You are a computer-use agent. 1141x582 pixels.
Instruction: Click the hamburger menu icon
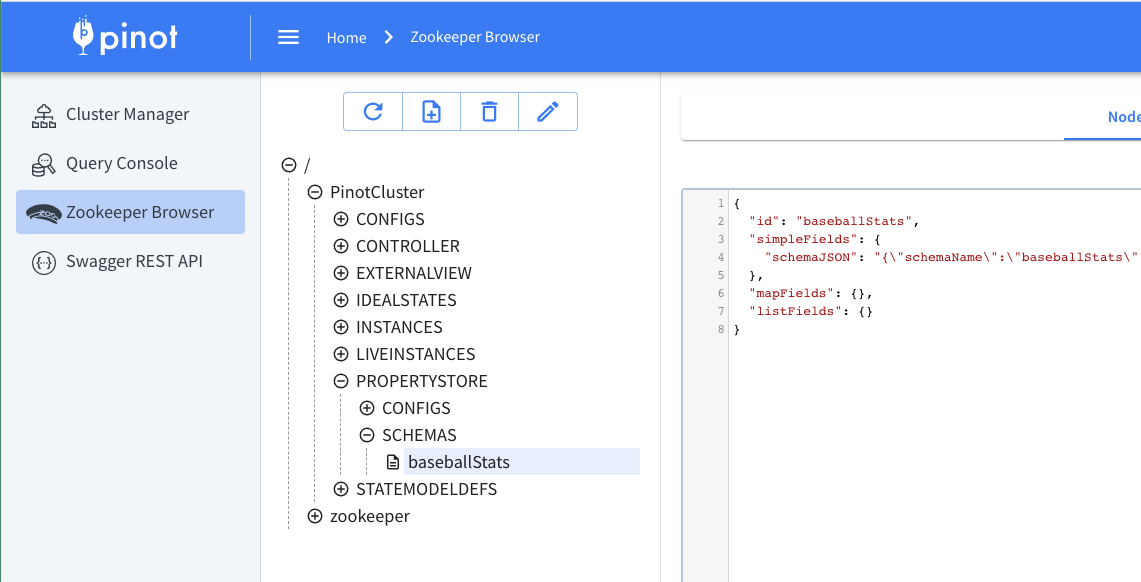[x=288, y=37]
